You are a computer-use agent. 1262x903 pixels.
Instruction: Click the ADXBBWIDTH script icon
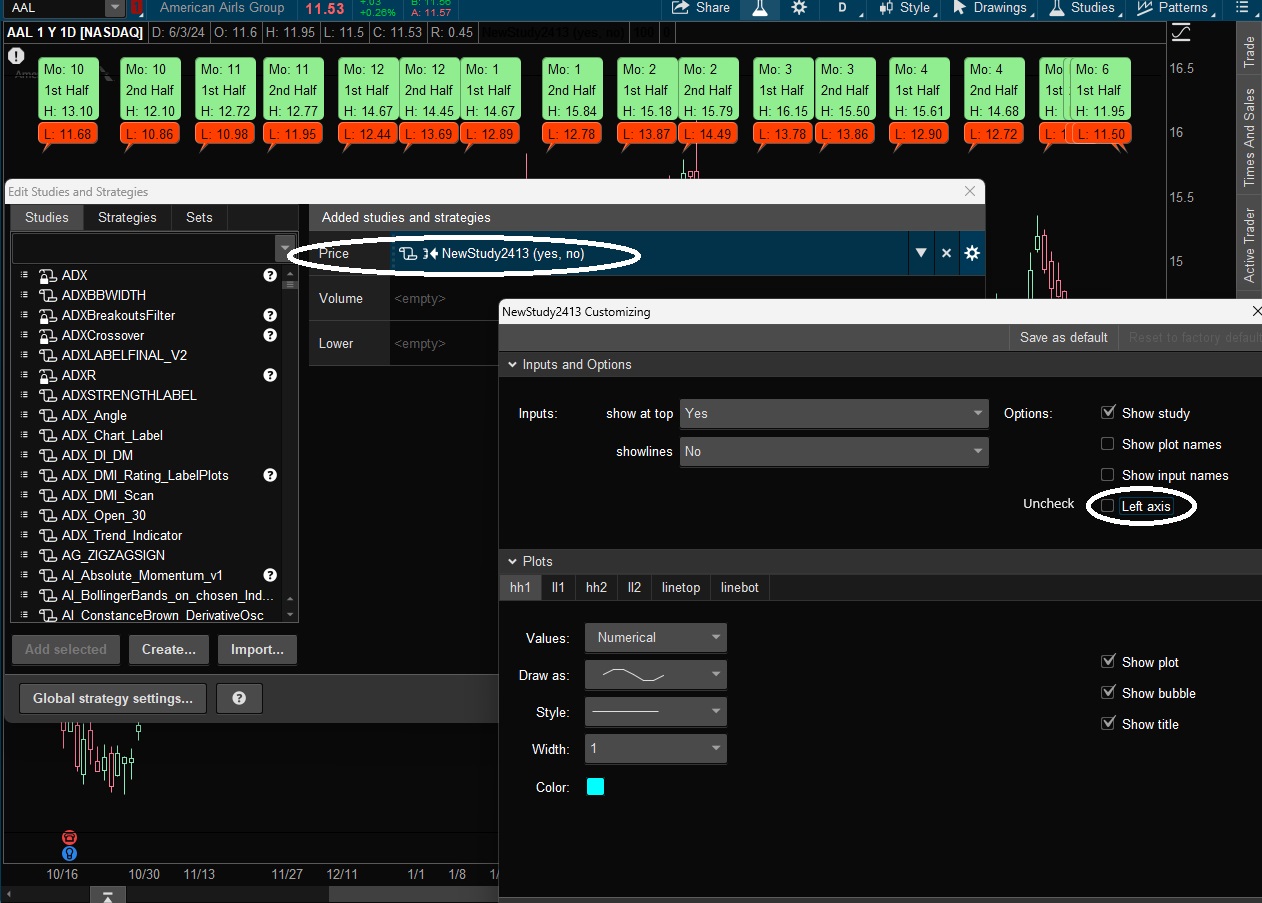coord(47,295)
